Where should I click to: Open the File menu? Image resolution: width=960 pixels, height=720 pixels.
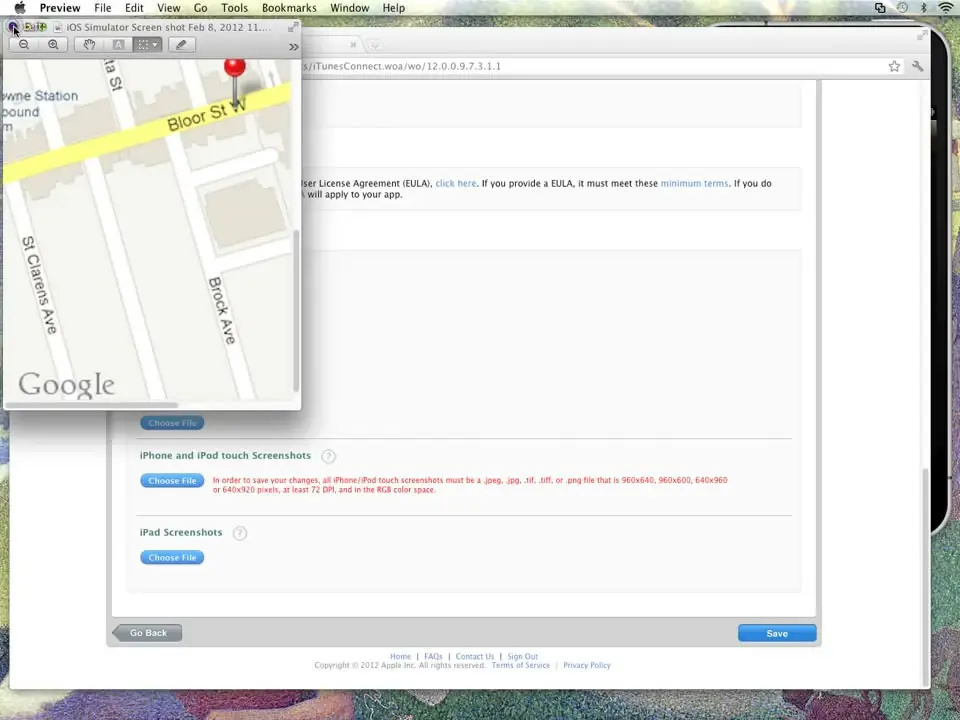102,8
